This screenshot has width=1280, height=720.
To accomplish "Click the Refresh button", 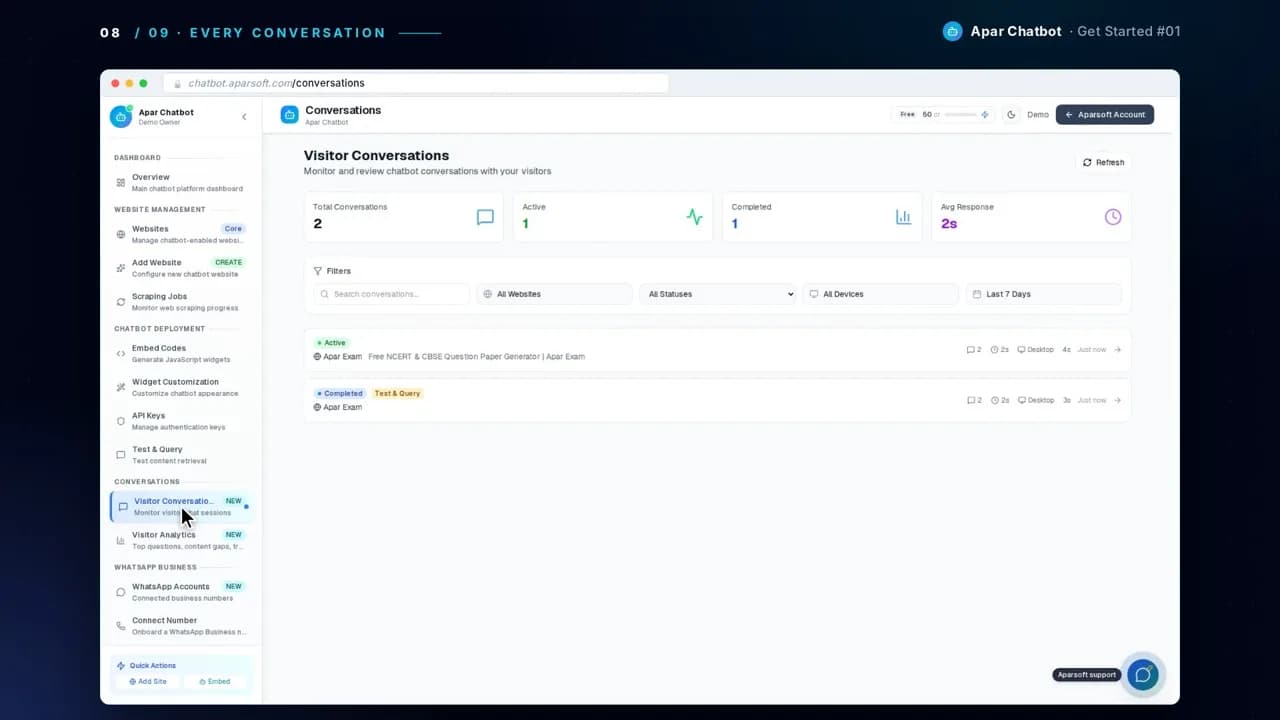I will (x=1103, y=162).
